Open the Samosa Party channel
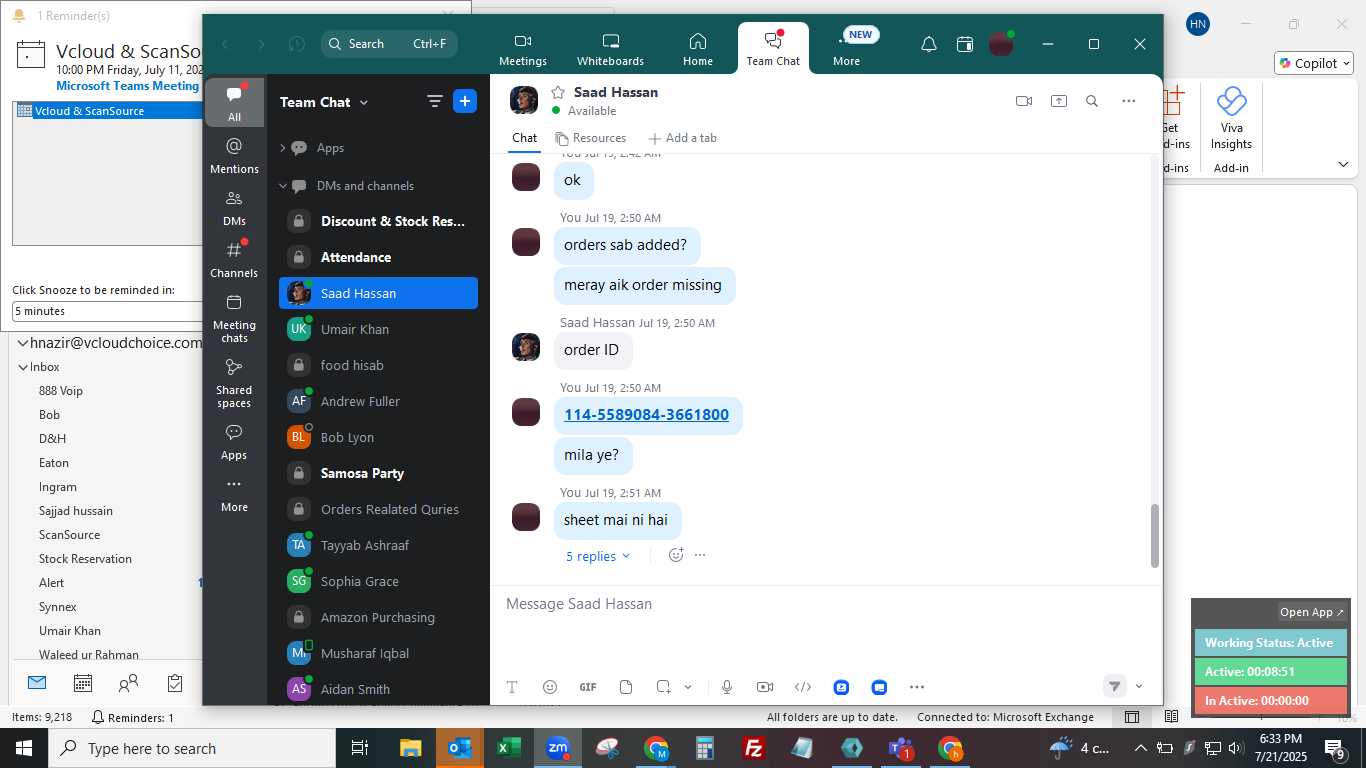The image size is (1366, 768). (x=378, y=473)
